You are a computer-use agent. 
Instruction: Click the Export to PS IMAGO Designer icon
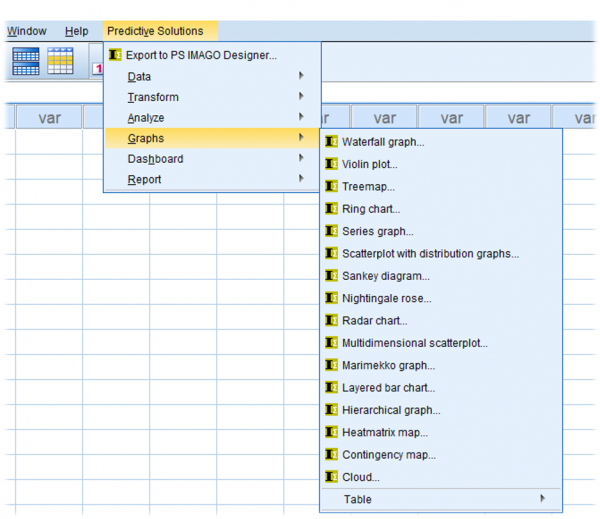point(116,55)
